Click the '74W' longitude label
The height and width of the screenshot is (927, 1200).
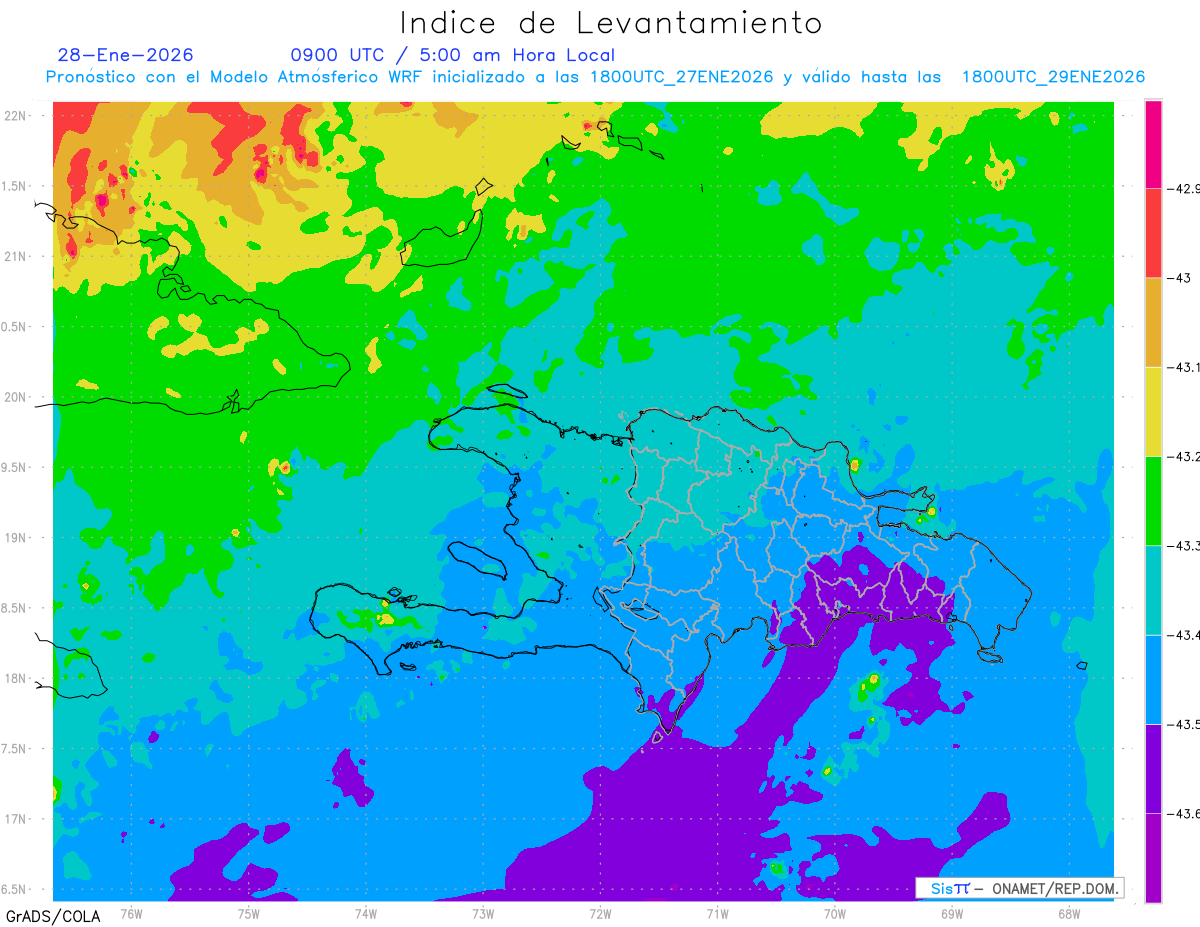(x=365, y=913)
